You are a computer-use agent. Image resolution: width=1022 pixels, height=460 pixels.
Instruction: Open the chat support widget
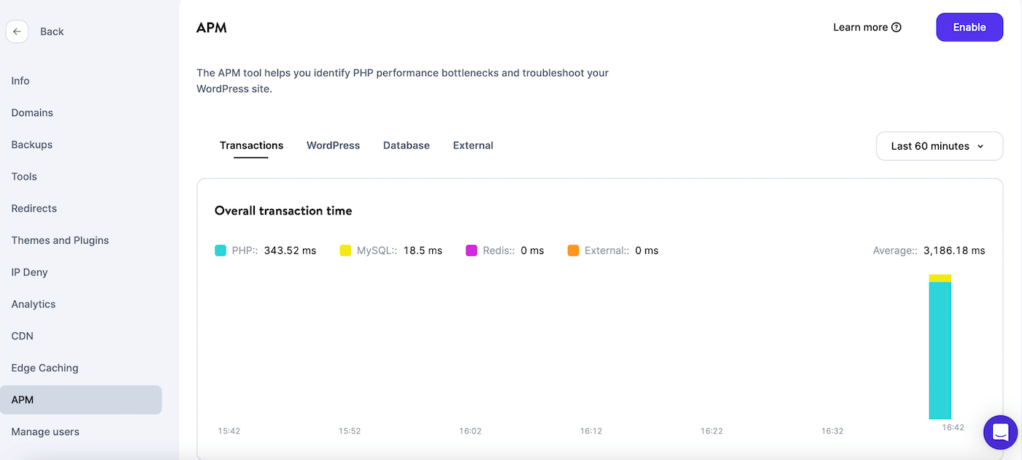tap(1000, 432)
